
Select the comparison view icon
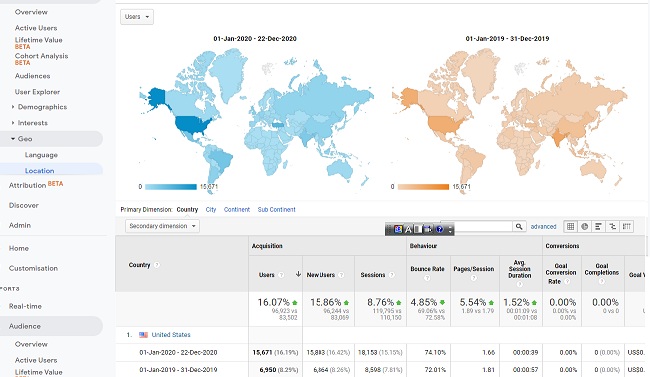coord(612,226)
